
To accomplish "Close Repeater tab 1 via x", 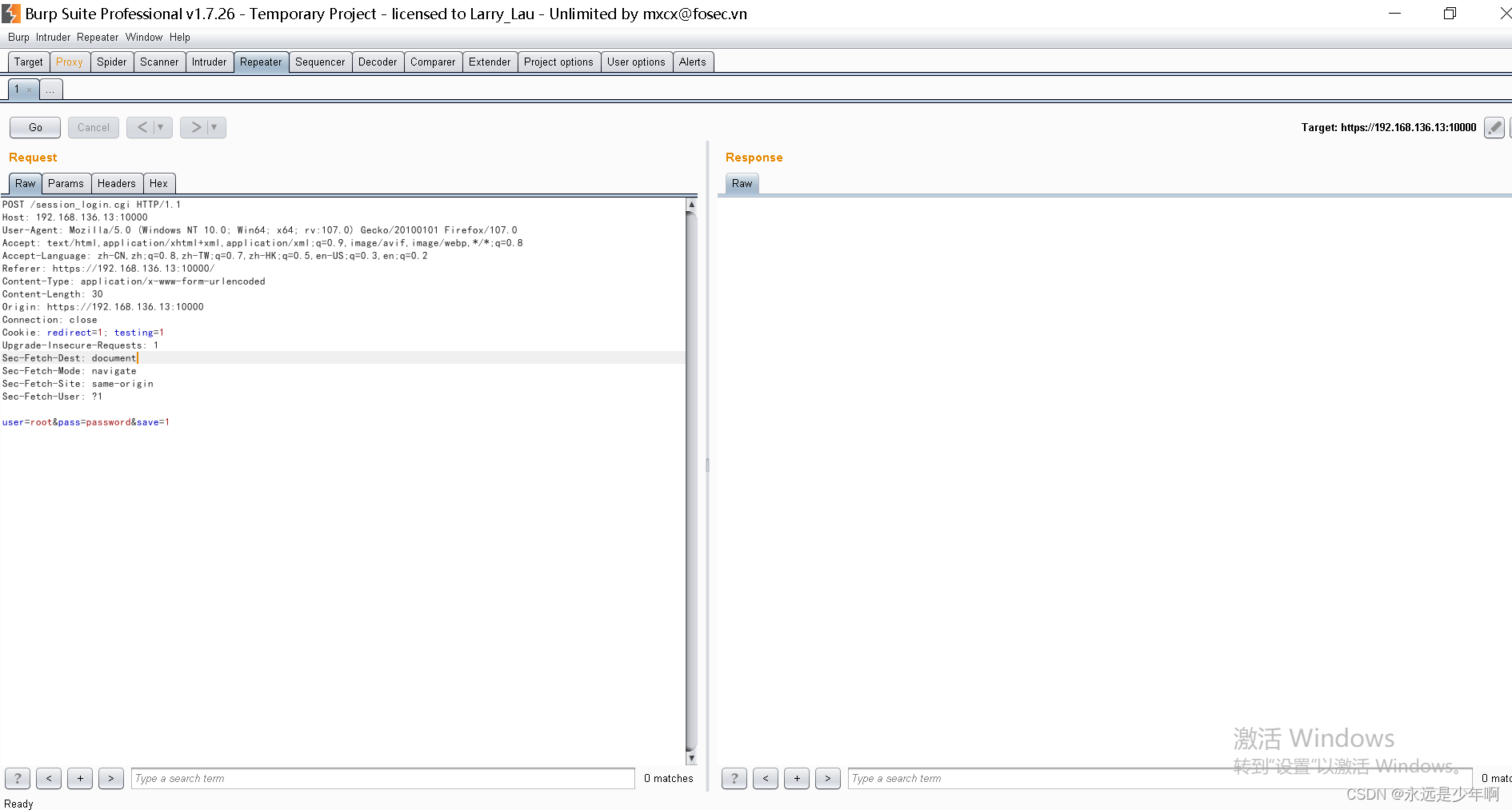I will [30, 90].
